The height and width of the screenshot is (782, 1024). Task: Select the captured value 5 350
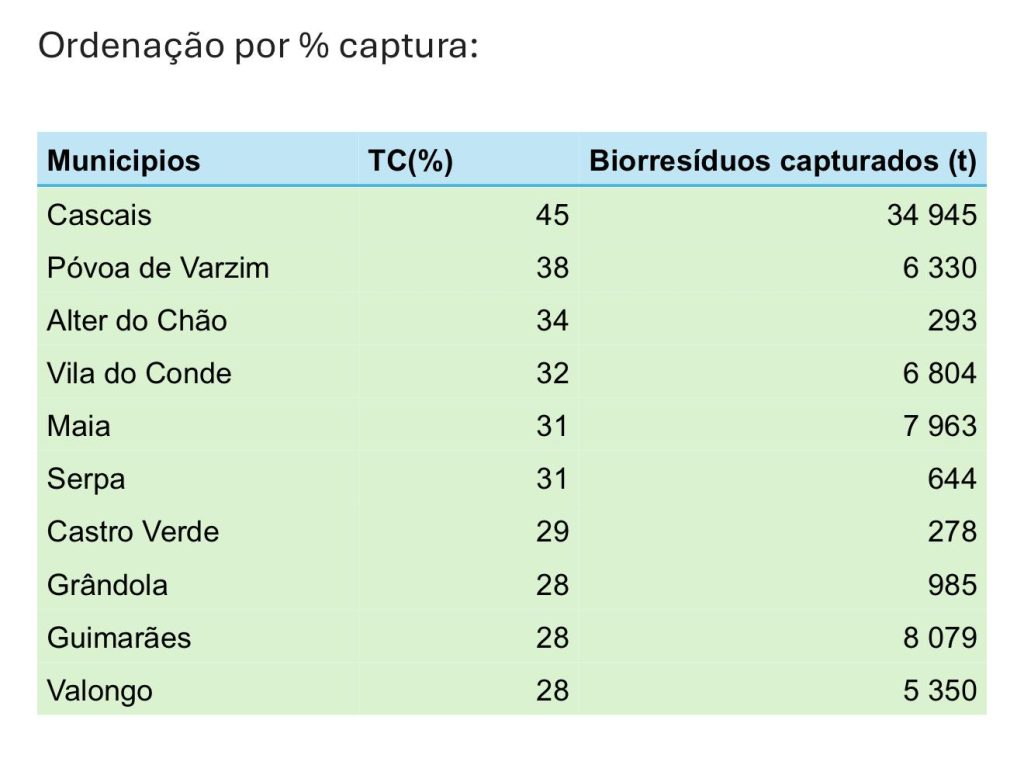pos(940,691)
